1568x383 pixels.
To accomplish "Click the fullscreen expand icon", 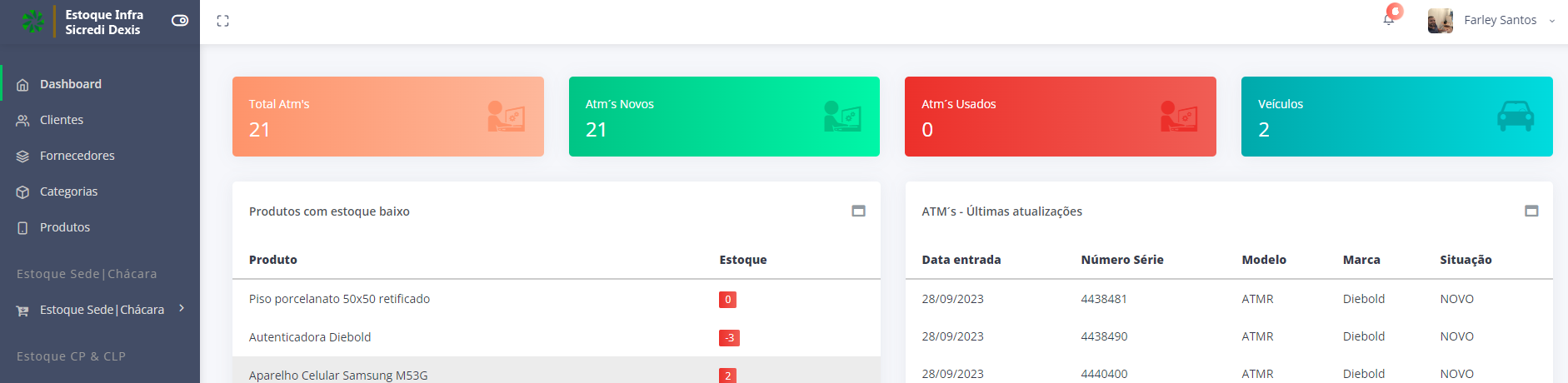I will [222, 21].
